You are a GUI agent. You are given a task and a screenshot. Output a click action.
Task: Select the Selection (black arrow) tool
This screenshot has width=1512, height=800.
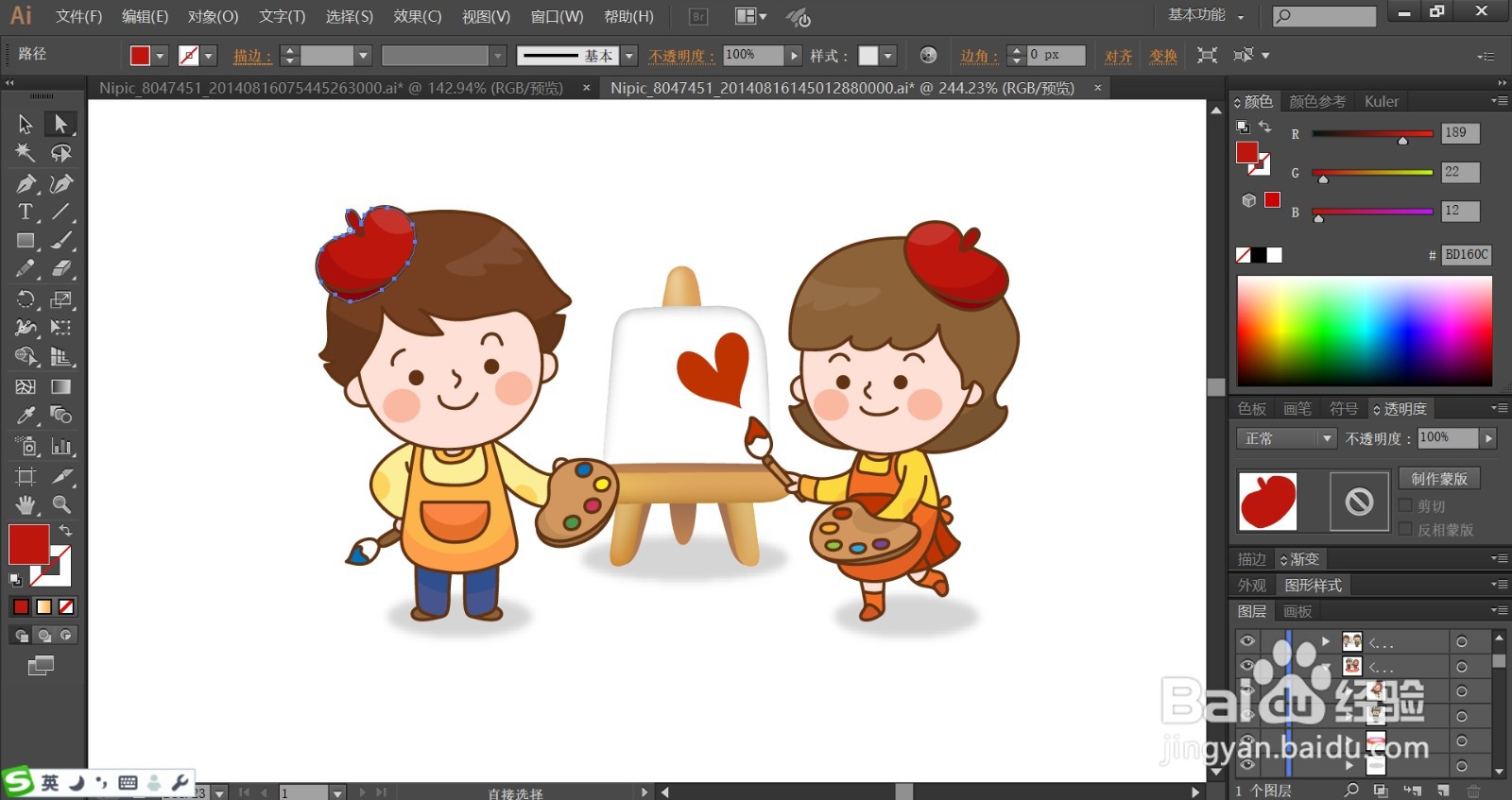point(26,124)
